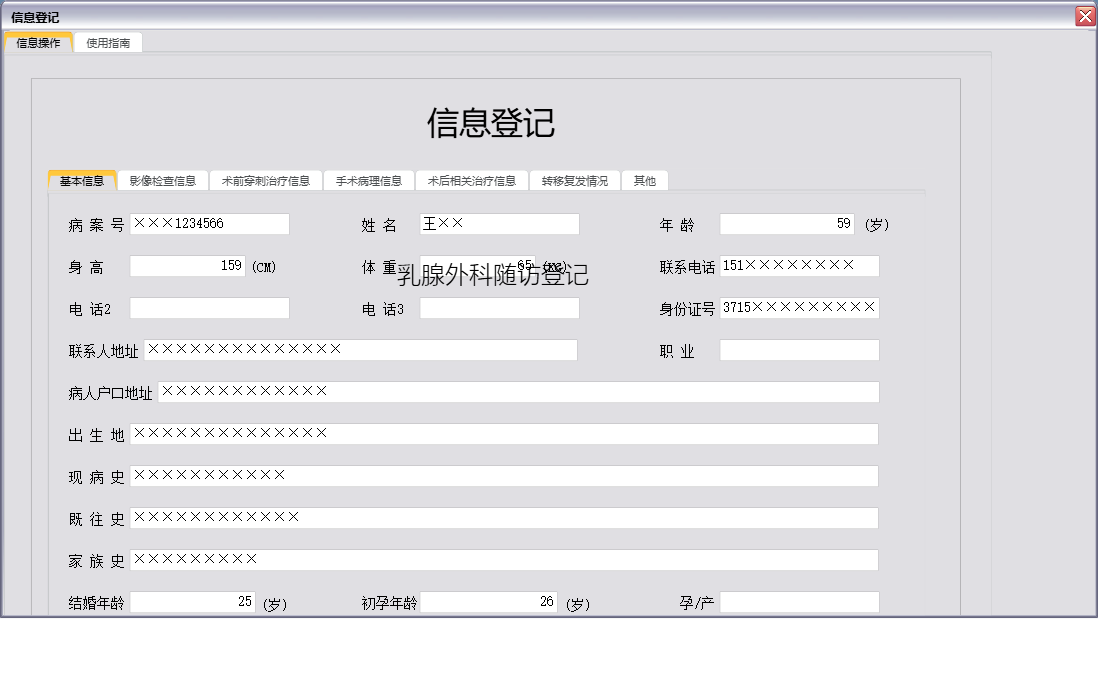
Task: Select the 结婚年龄 field showing 25
Action: [x=195, y=601]
